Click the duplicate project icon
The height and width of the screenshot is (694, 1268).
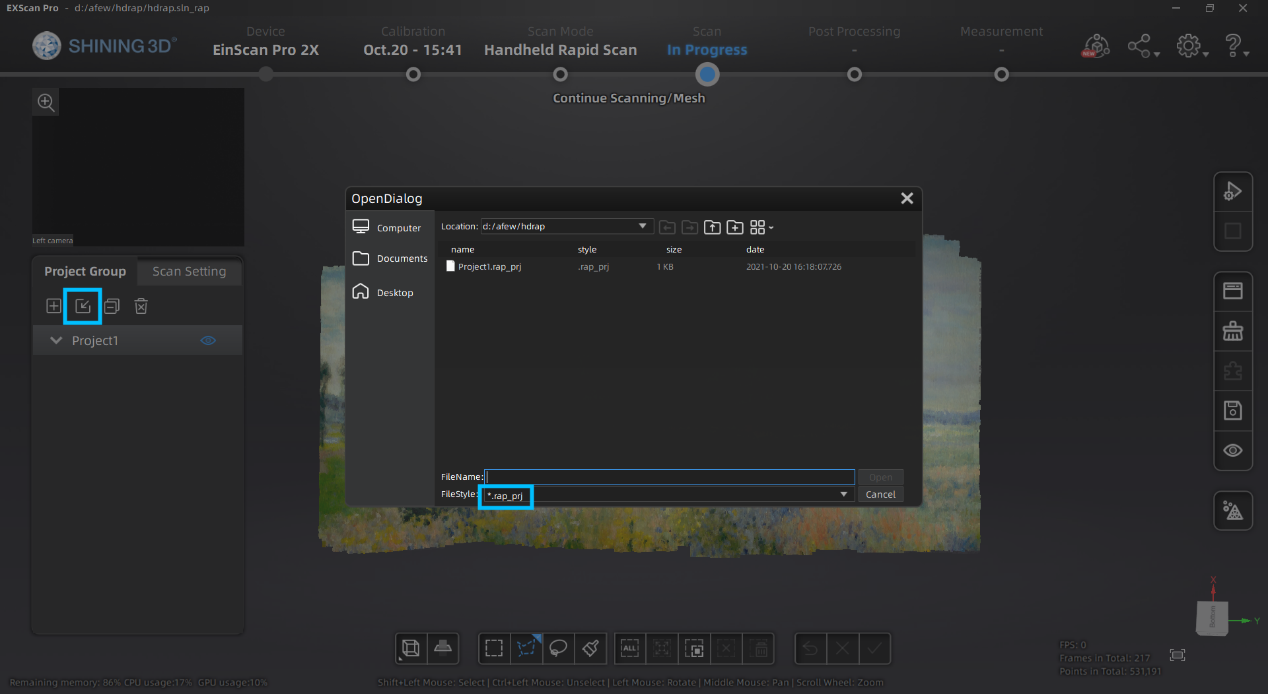[112, 306]
